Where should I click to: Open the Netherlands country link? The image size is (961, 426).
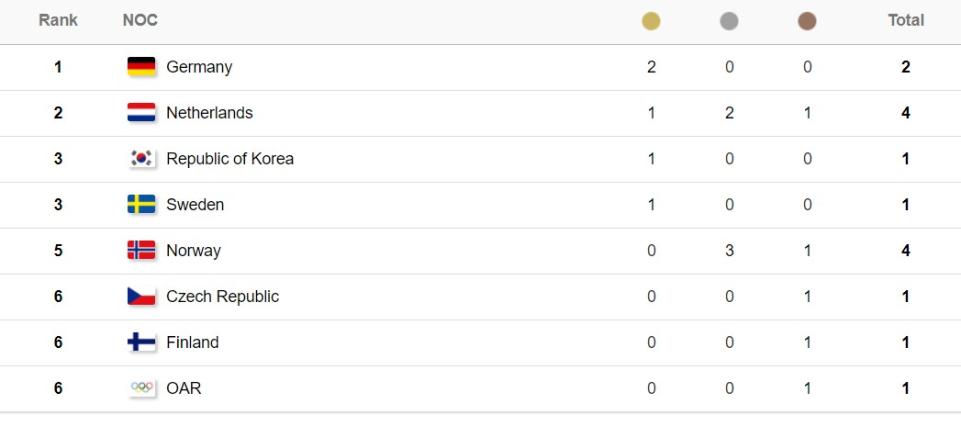point(209,113)
